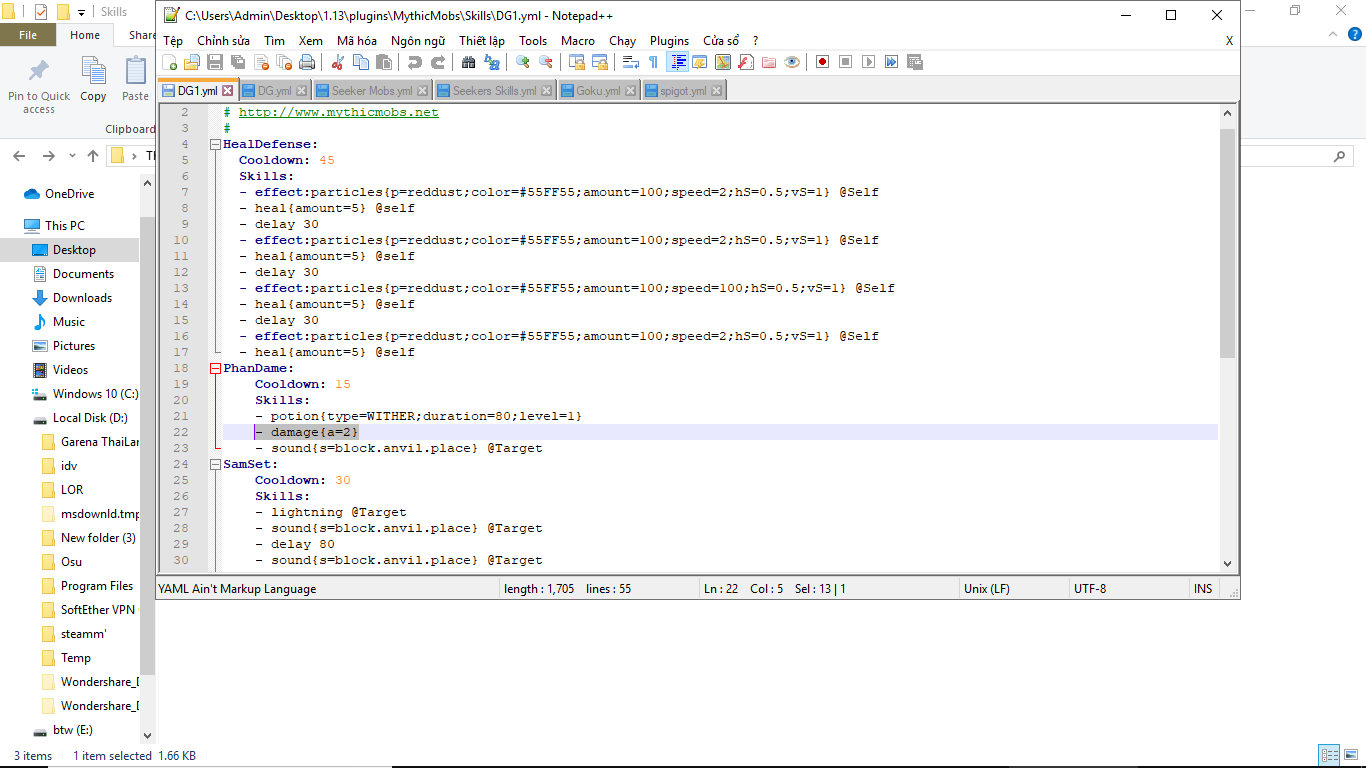This screenshot has height=768, width=1366.
Task: Click the Explorer back navigation arrow
Action: (19, 156)
